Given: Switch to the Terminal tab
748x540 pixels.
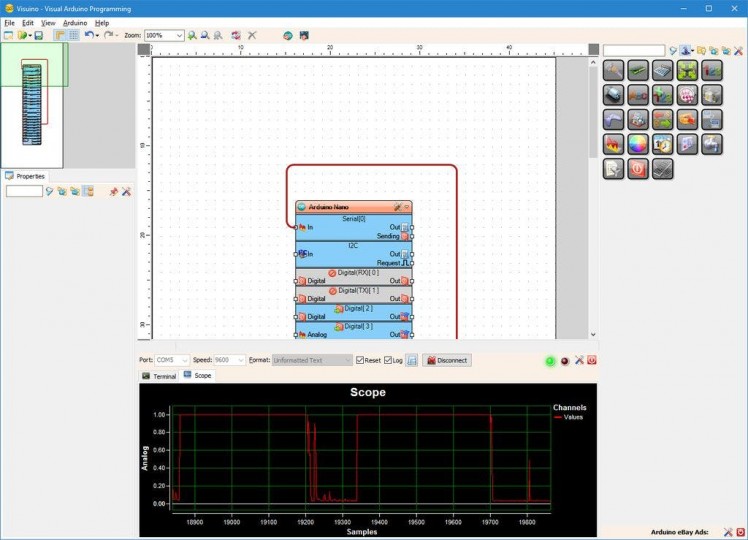Looking at the screenshot, I should (159, 376).
